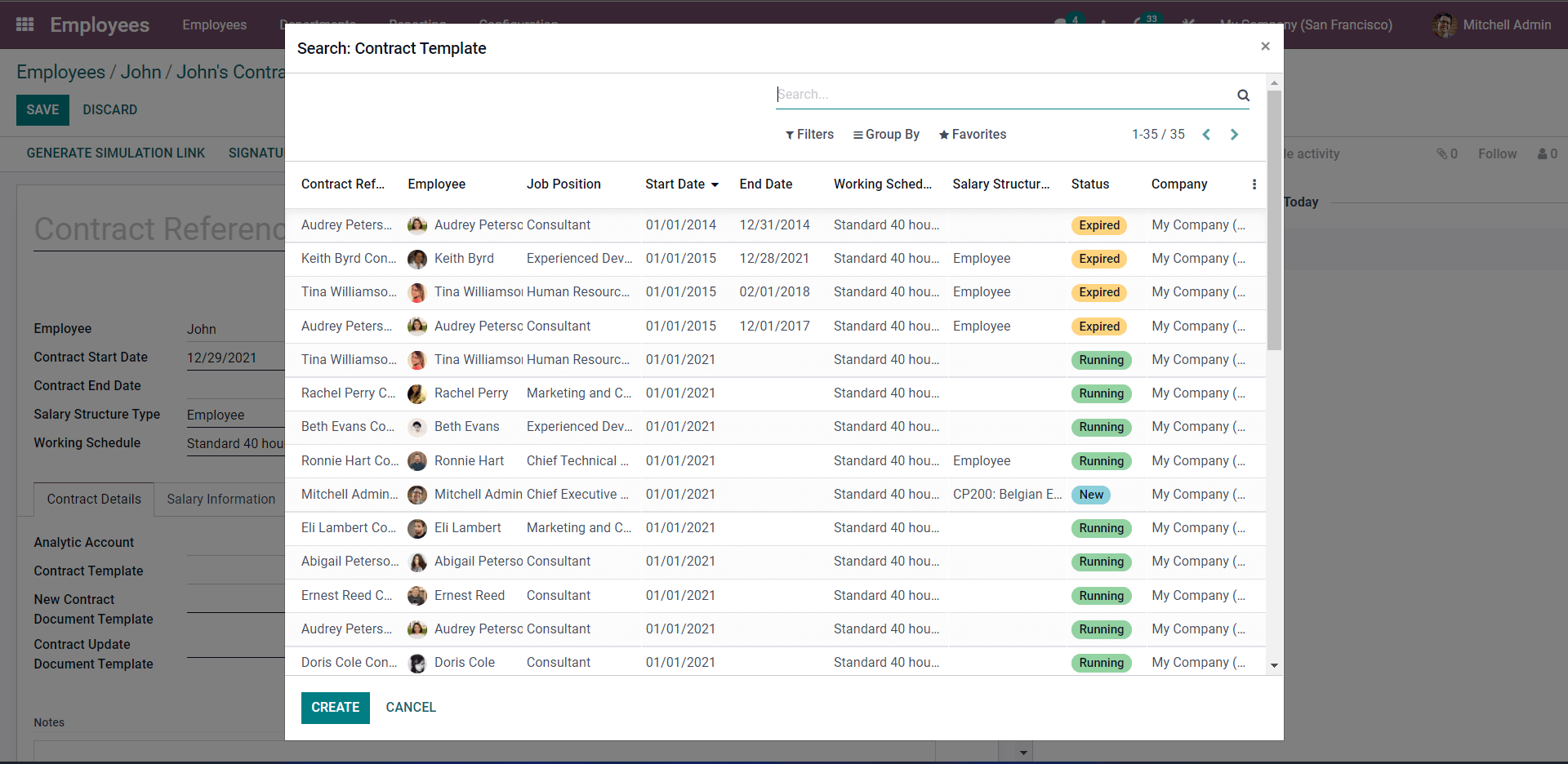1568x764 pixels.
Task: Click Keith Byrd's avatar picture
Action: coord(417,259)
